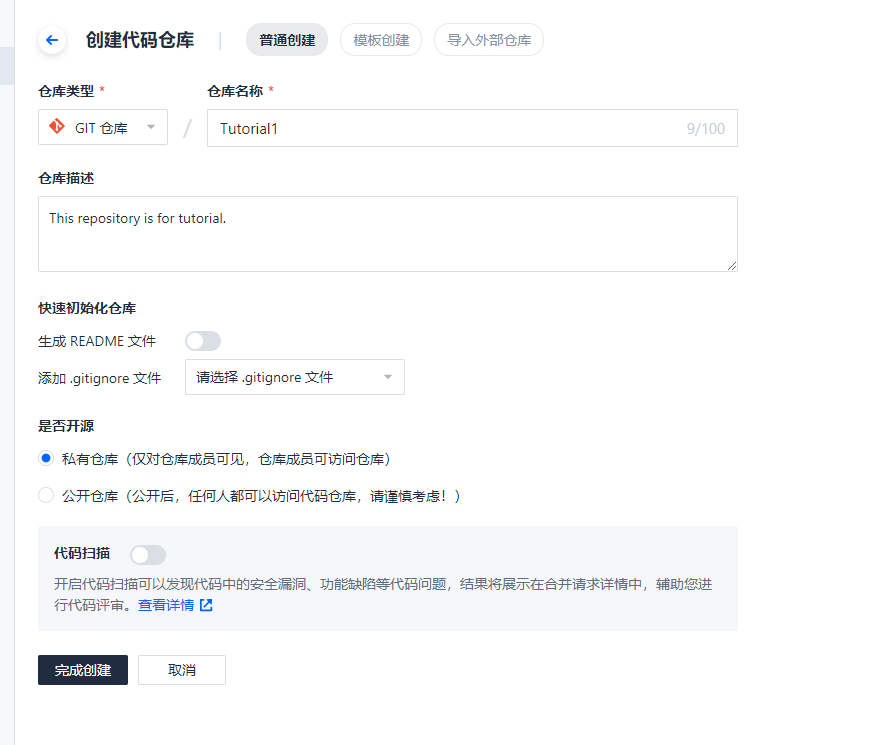This screenshot has height=745, width=874.
Task: Click the description box resize handle
Action: (732, 266)
